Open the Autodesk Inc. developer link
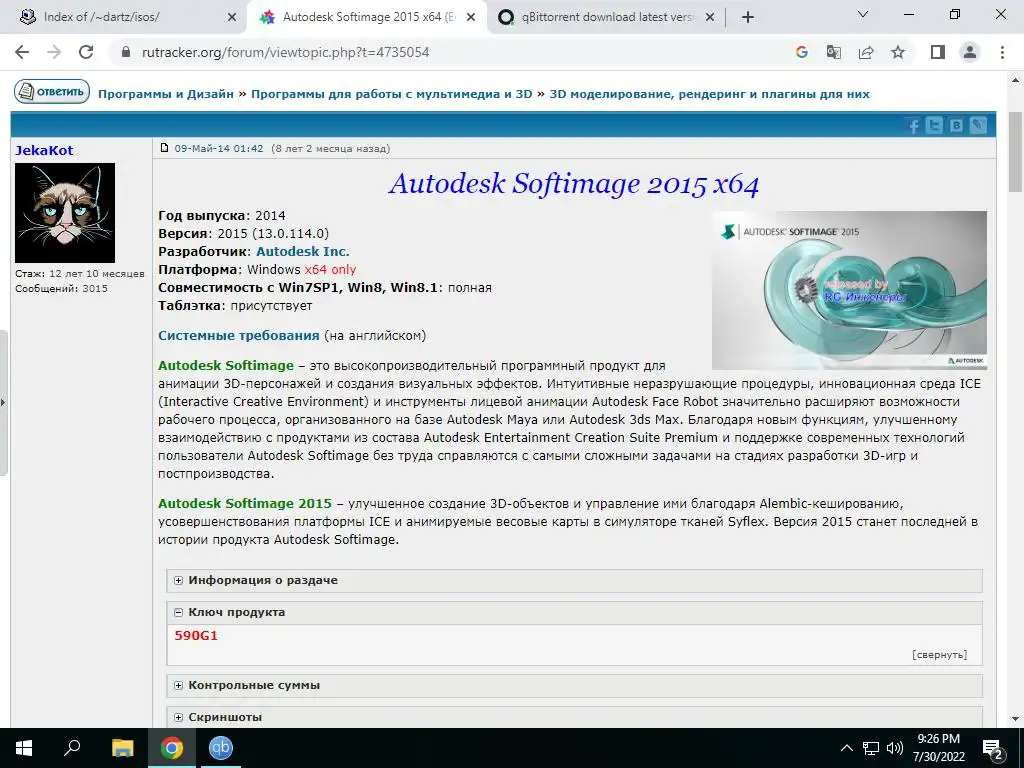 (302, 251)
